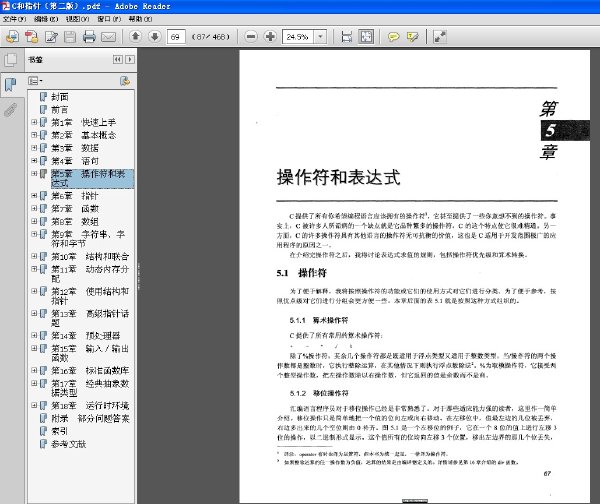
Task: Zoom in with the plus button
Action: (x=270, y=36)
